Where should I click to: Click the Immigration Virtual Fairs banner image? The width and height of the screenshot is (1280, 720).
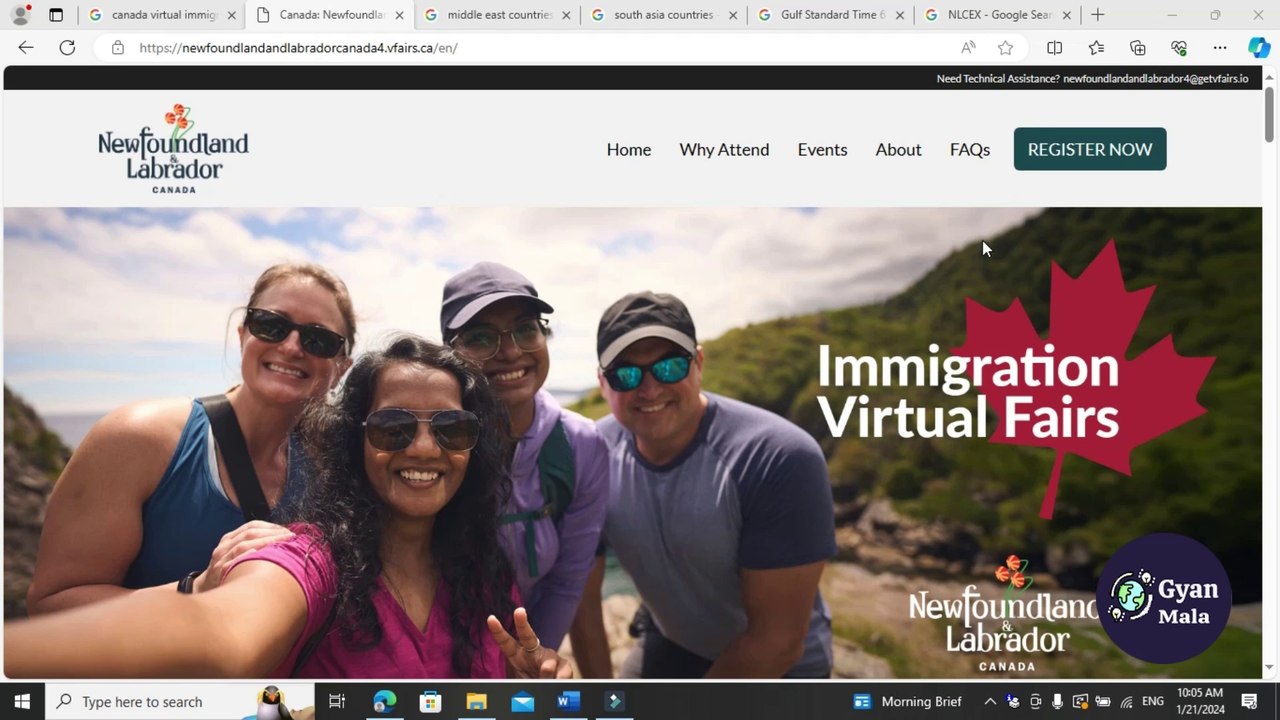click(632, 442)
